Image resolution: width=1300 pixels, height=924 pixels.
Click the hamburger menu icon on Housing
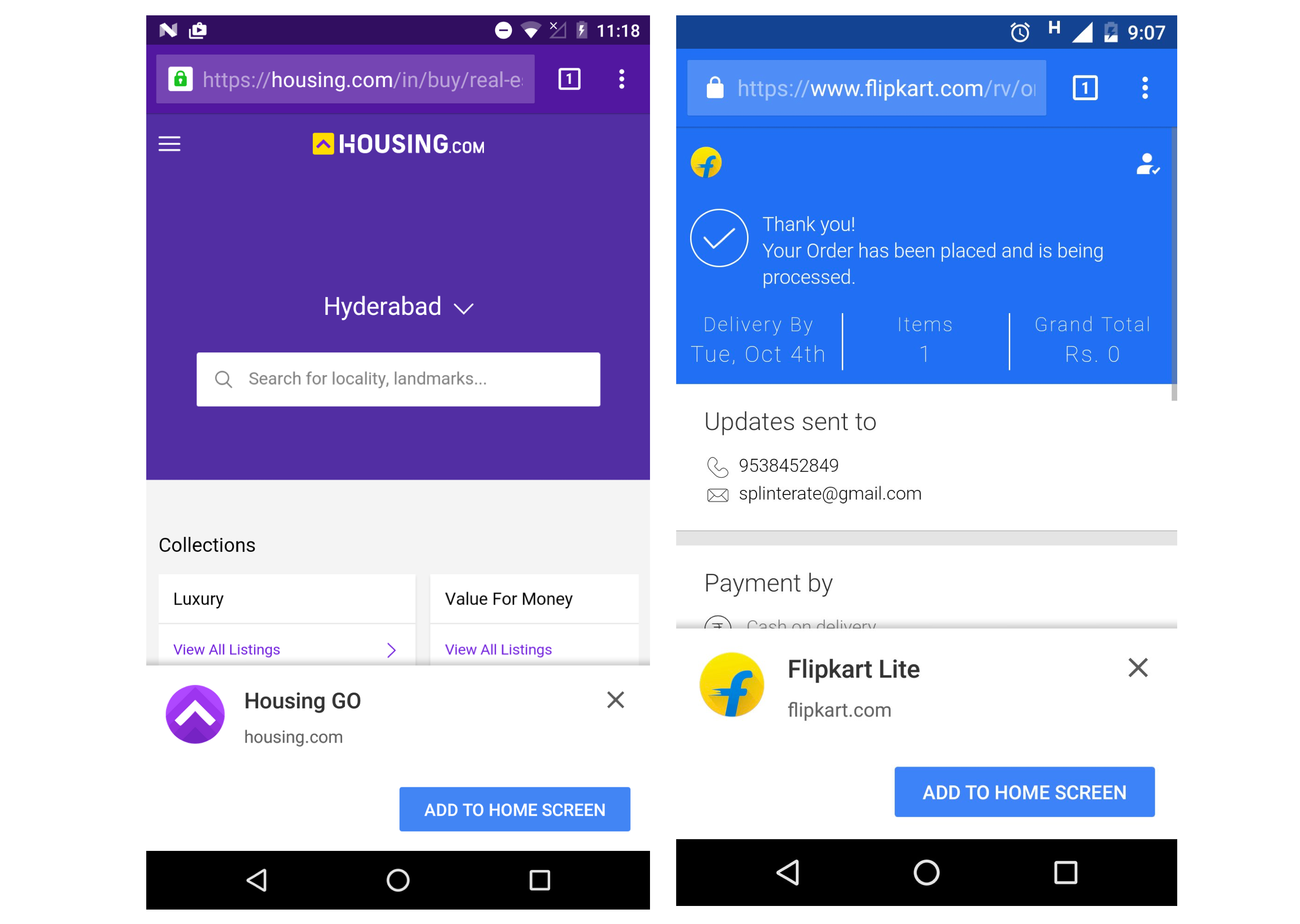click(x=170, y=144)
